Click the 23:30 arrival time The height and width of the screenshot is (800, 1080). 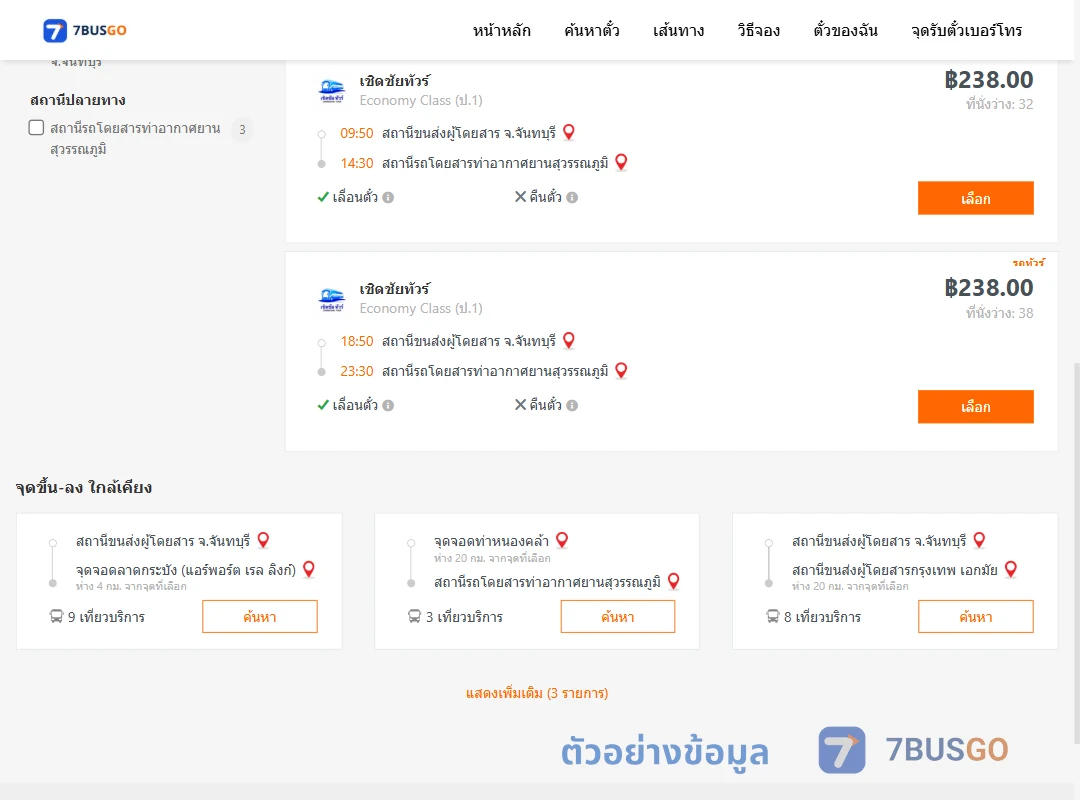click(x=357, y=371)
